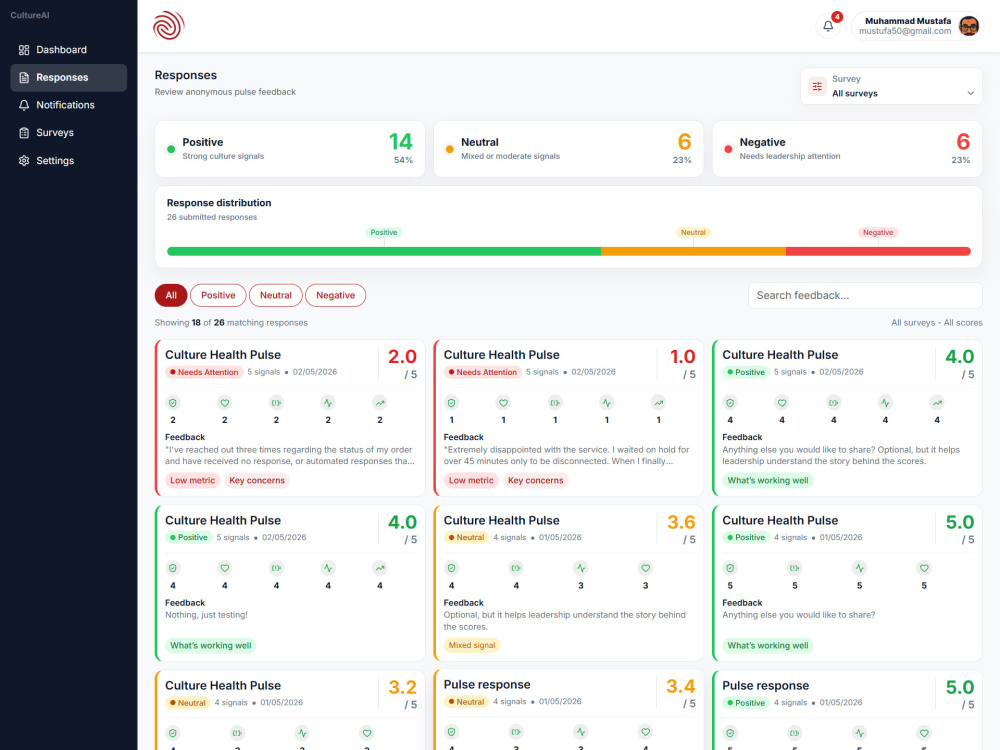Open Settings in the sidebar
The width and height of the screenshot is (1000, 750).
pyautogui.click(x=68, y=161)
